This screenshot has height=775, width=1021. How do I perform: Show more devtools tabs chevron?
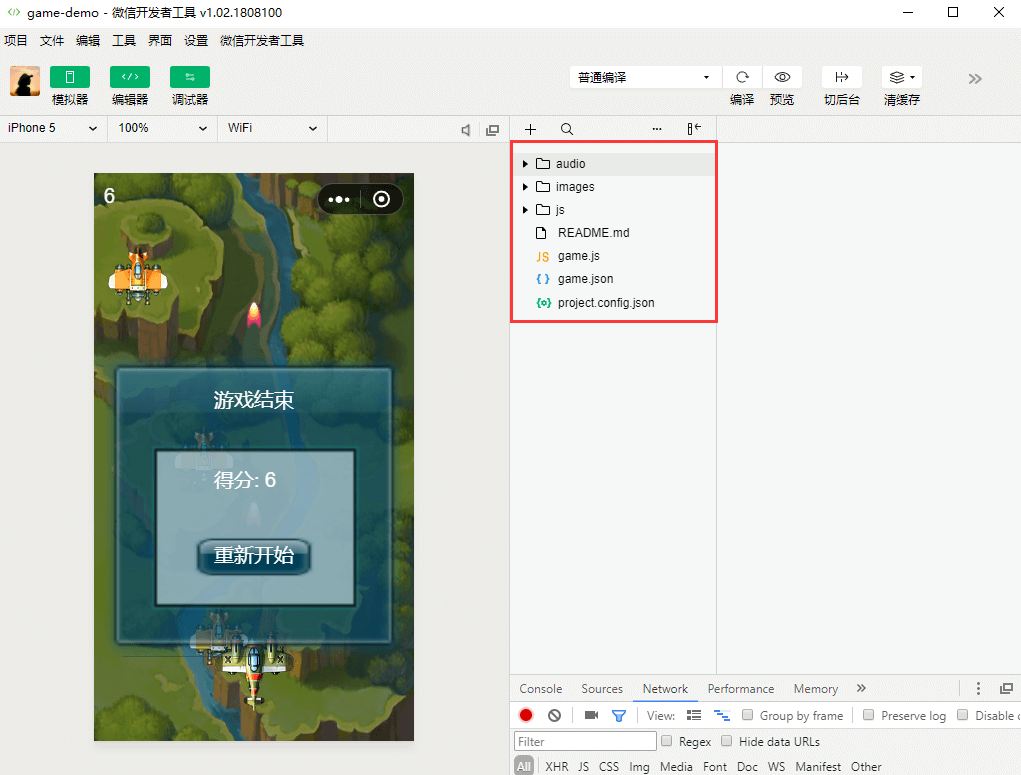click(861, 688)
